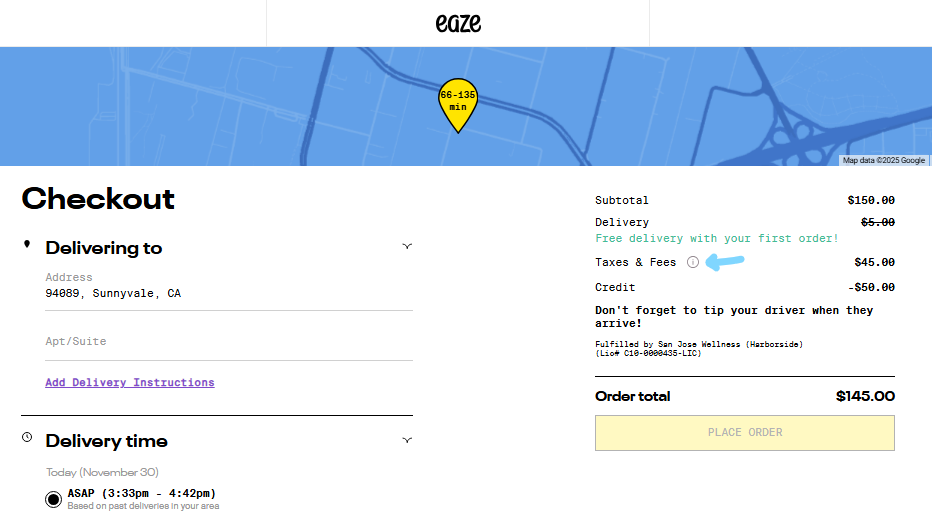Click the Map data Google attribution
Screen dimensions: 932x522
883,160
